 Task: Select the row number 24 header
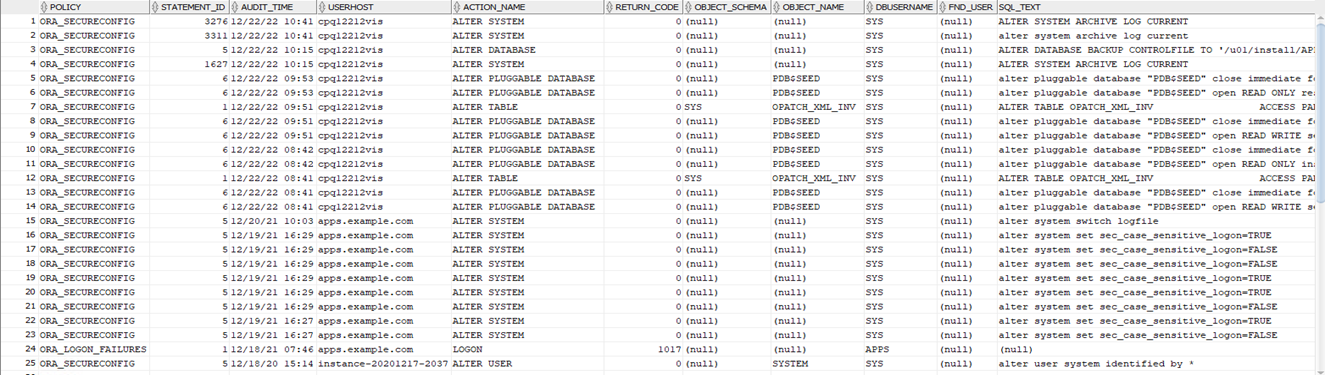30,349
